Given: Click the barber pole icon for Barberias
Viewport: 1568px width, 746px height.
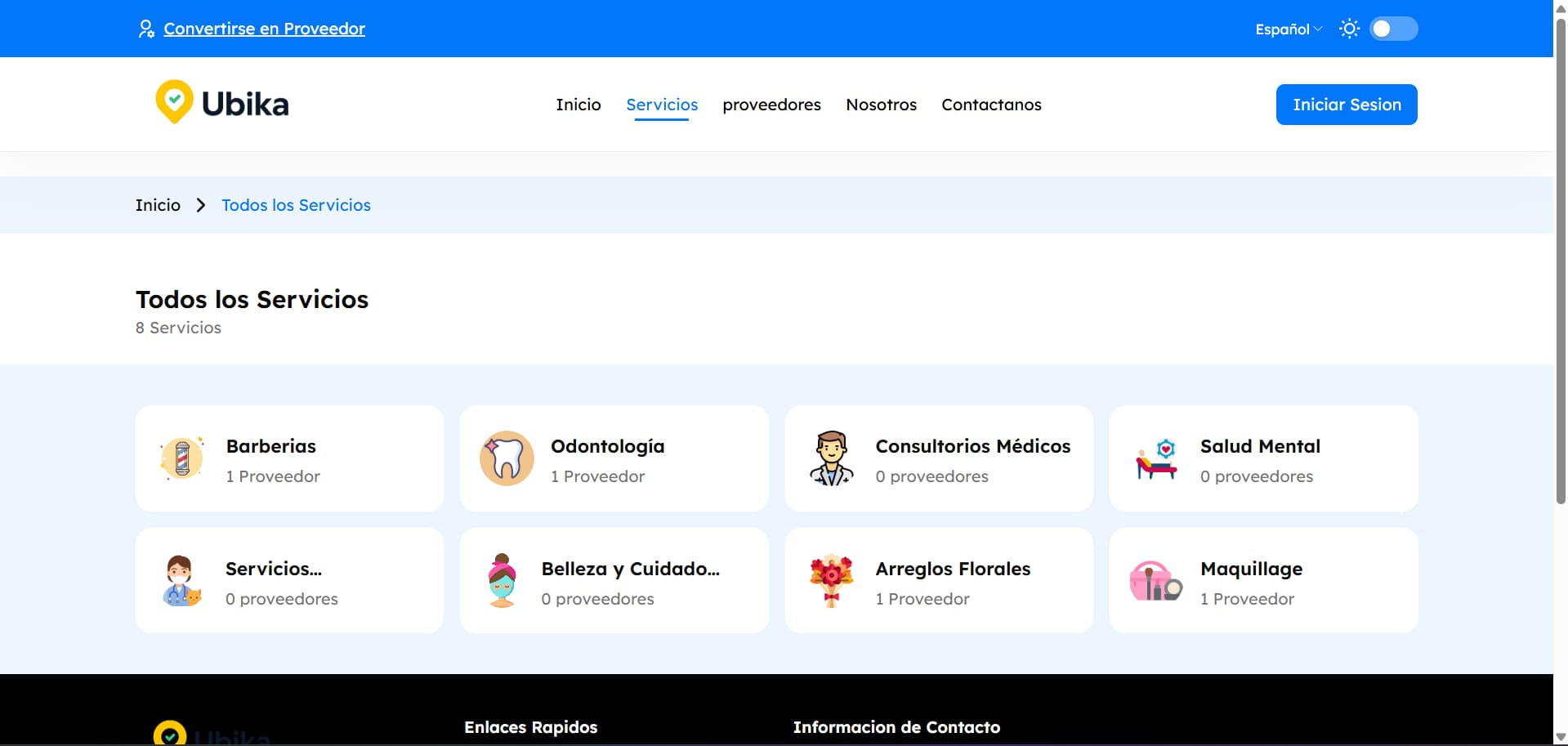Looking at the screenshot, I should (182, 458).
